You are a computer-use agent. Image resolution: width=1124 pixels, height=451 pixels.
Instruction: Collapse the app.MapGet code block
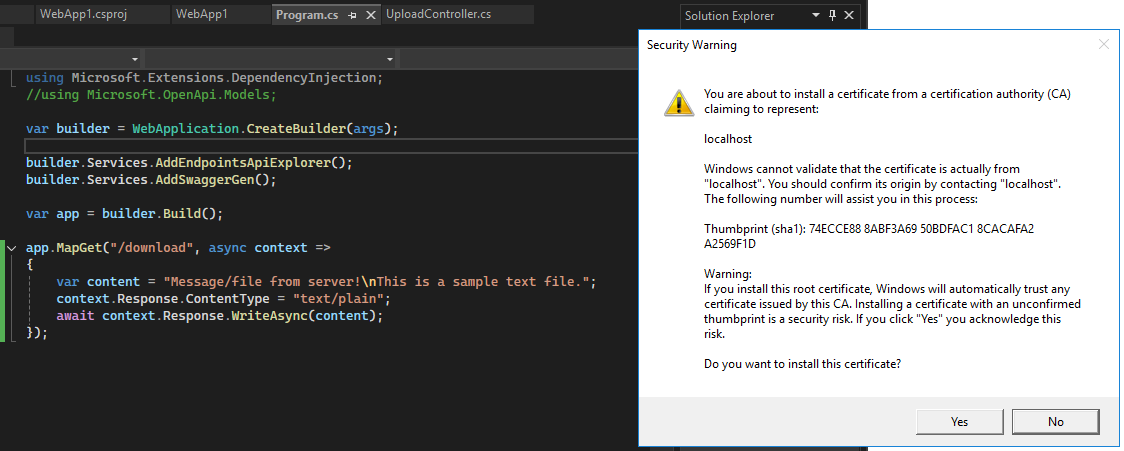12,247
